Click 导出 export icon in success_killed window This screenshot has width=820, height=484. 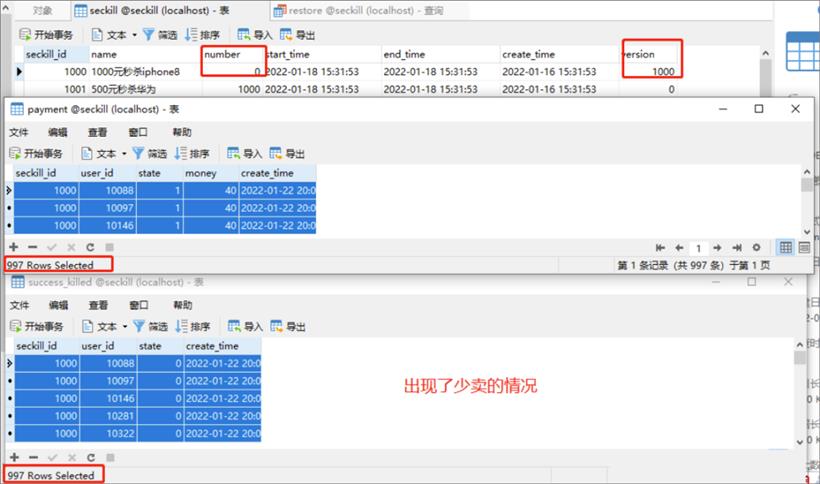coord(288,327)
